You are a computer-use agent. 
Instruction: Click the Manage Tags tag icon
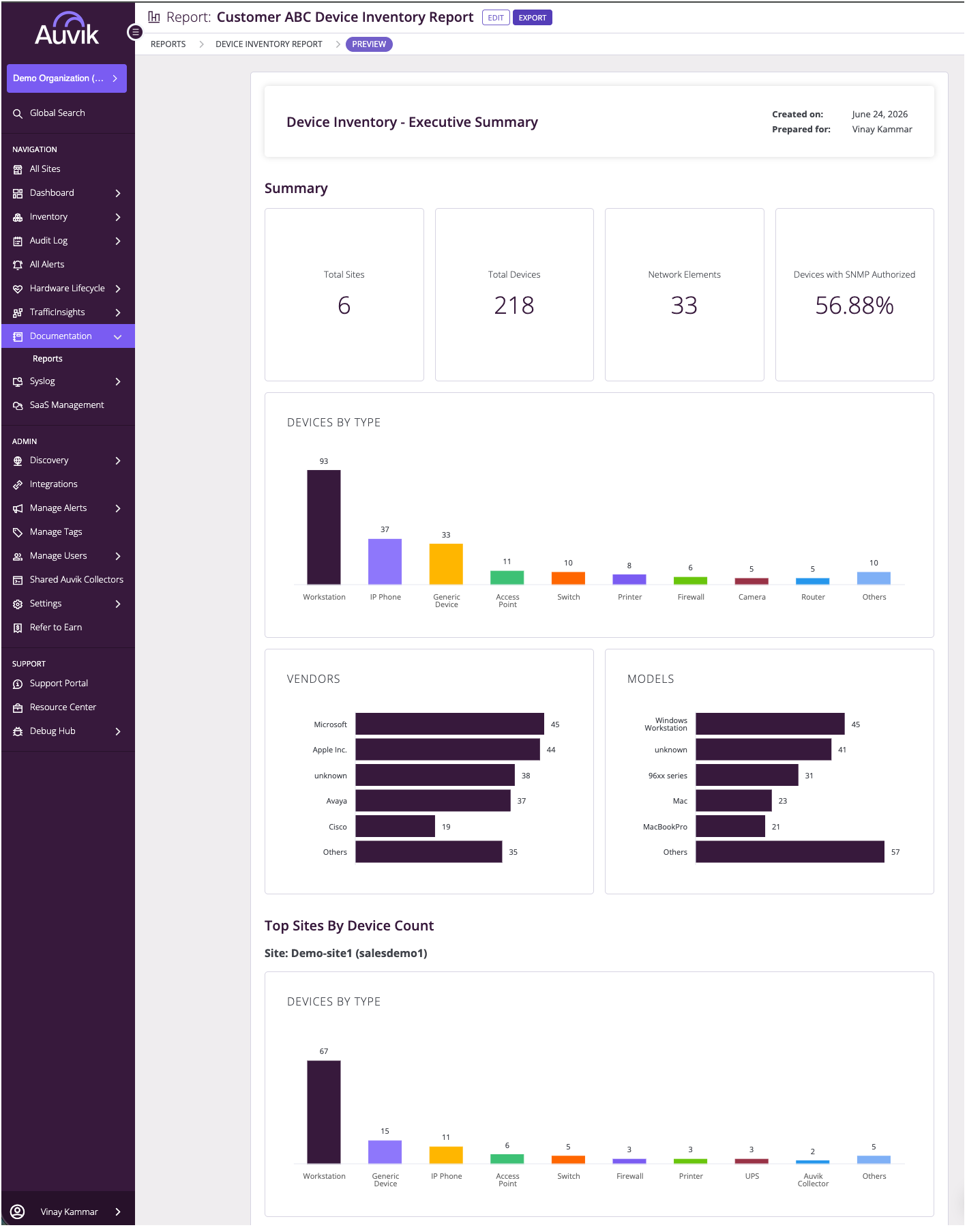coord(18,532)
